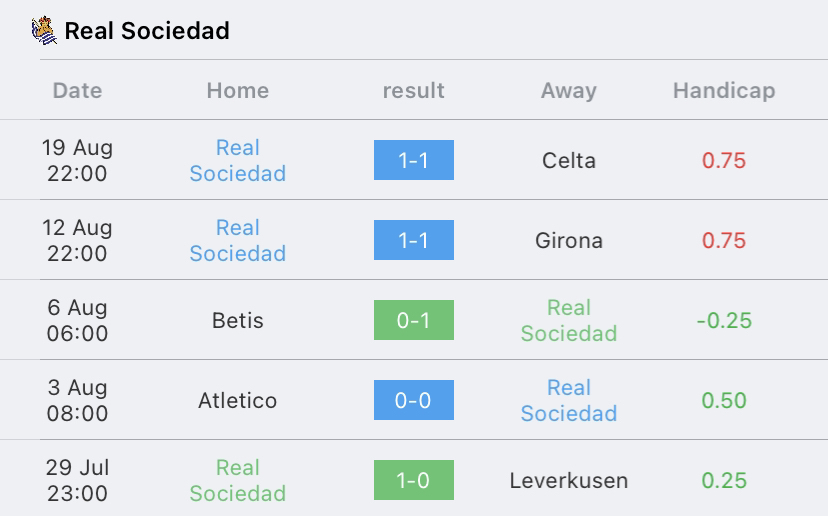The width and height of the screenshot is (828, 516).
Task: Open Real Sociedad home link, 19 Aug row
Action: pos(237,160)
